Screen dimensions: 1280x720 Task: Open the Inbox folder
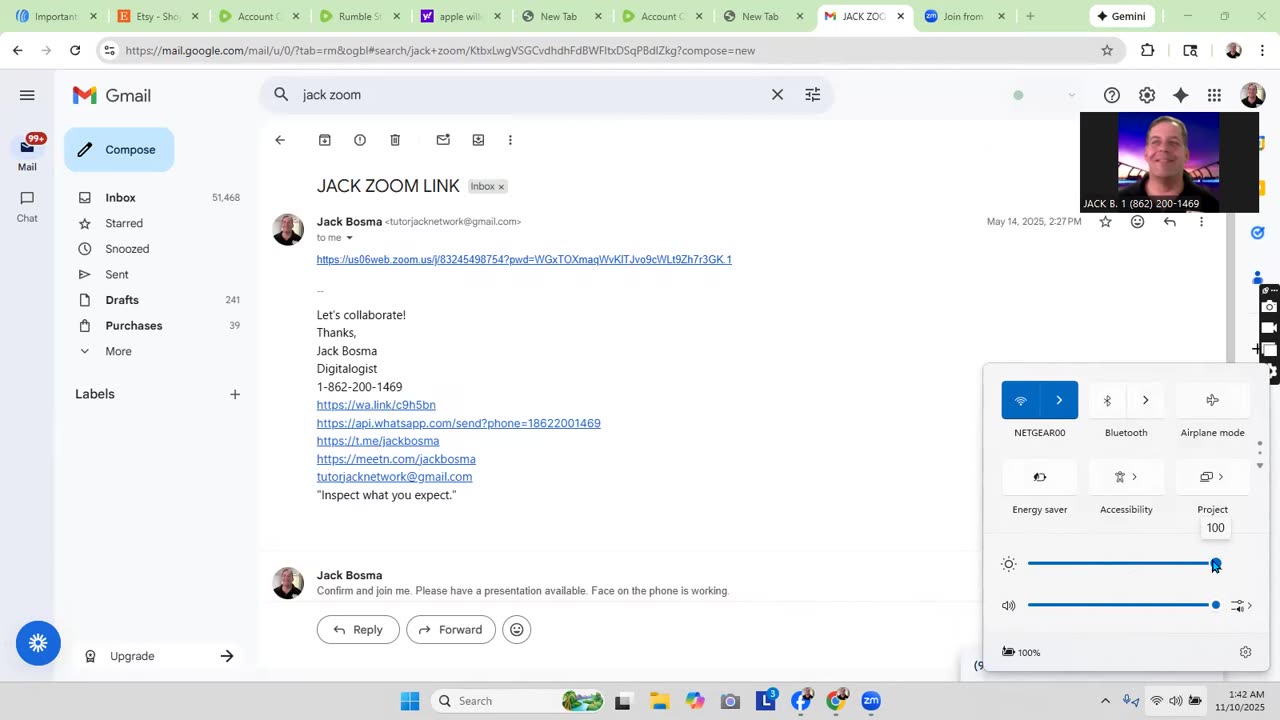click(x=120, y=198)
